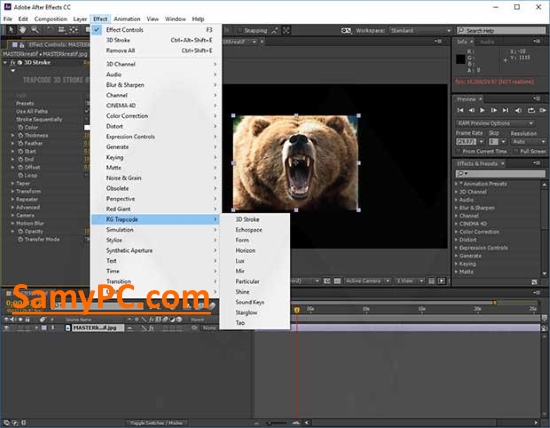Image resolution: width=550 pixels, height=428 pixels.
Task: Click the stopwatch icon next to Opacity
Action: tap(21, 231)
